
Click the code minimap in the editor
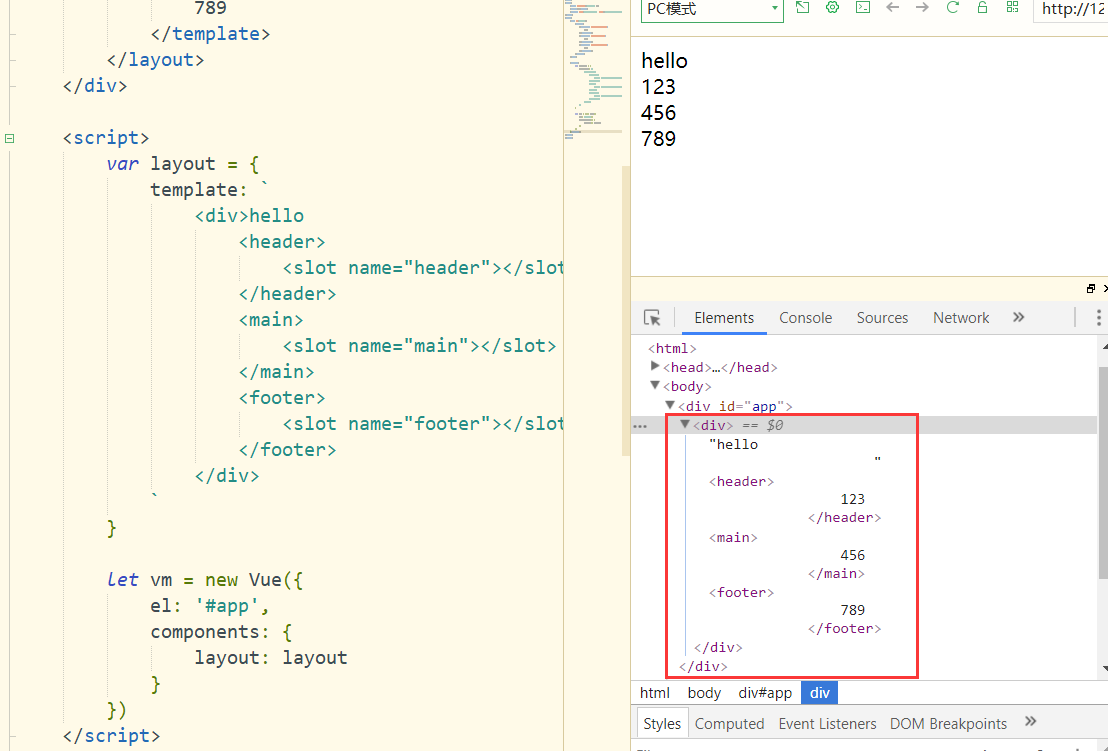(x=594, y=71)
